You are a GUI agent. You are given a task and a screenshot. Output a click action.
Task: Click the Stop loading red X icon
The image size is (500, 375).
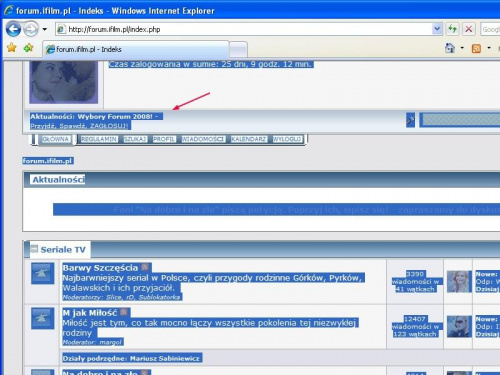468,29
